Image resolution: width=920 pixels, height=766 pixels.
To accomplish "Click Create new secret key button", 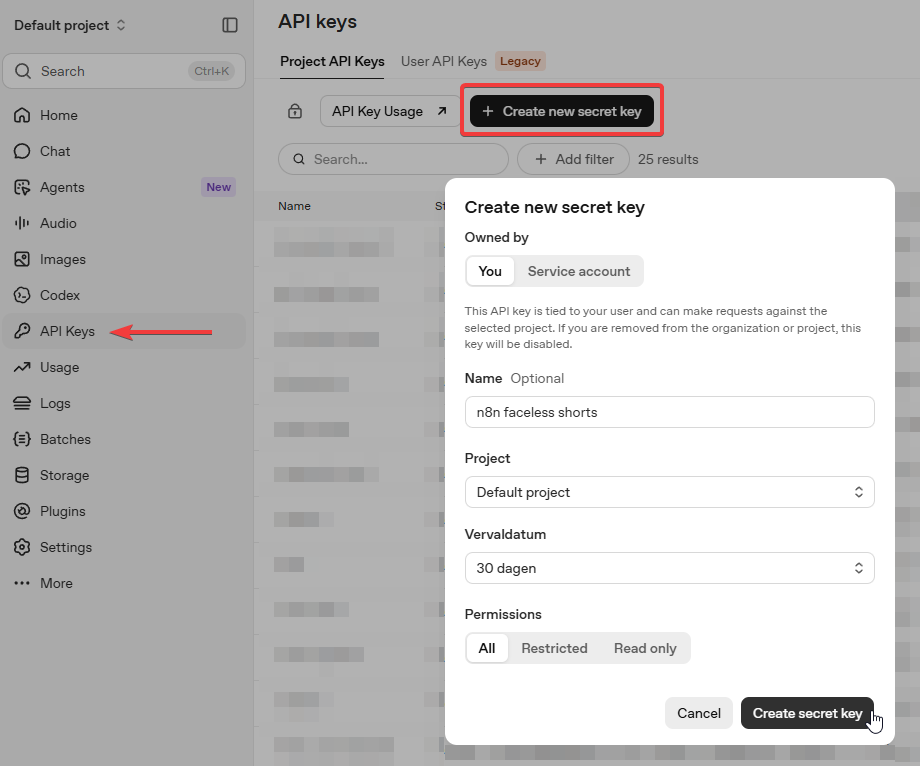I will [562, 111].
